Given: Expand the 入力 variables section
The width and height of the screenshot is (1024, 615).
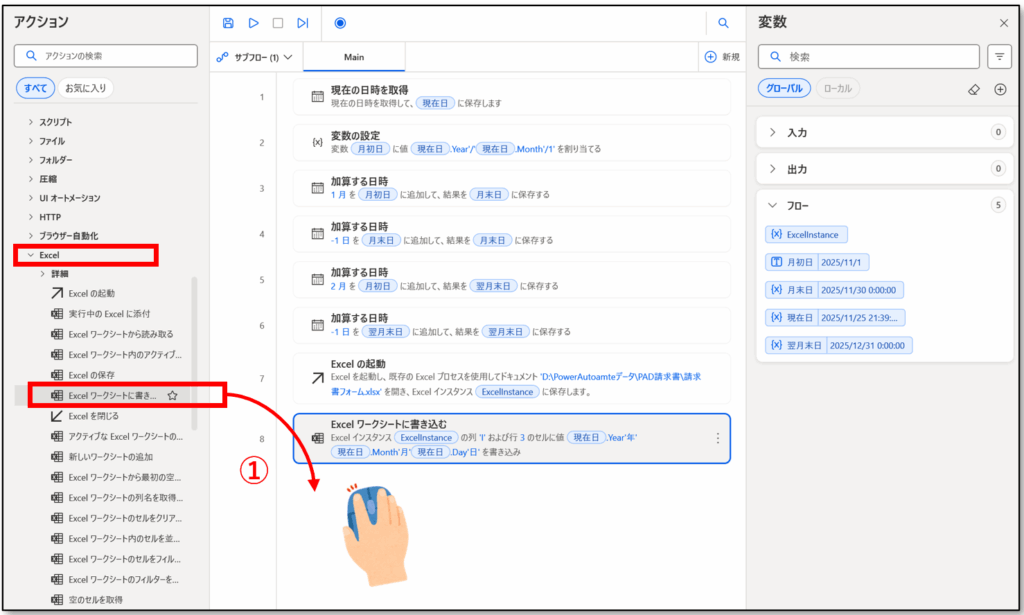Looking at the screenshot, I should (x=772, y=132).
